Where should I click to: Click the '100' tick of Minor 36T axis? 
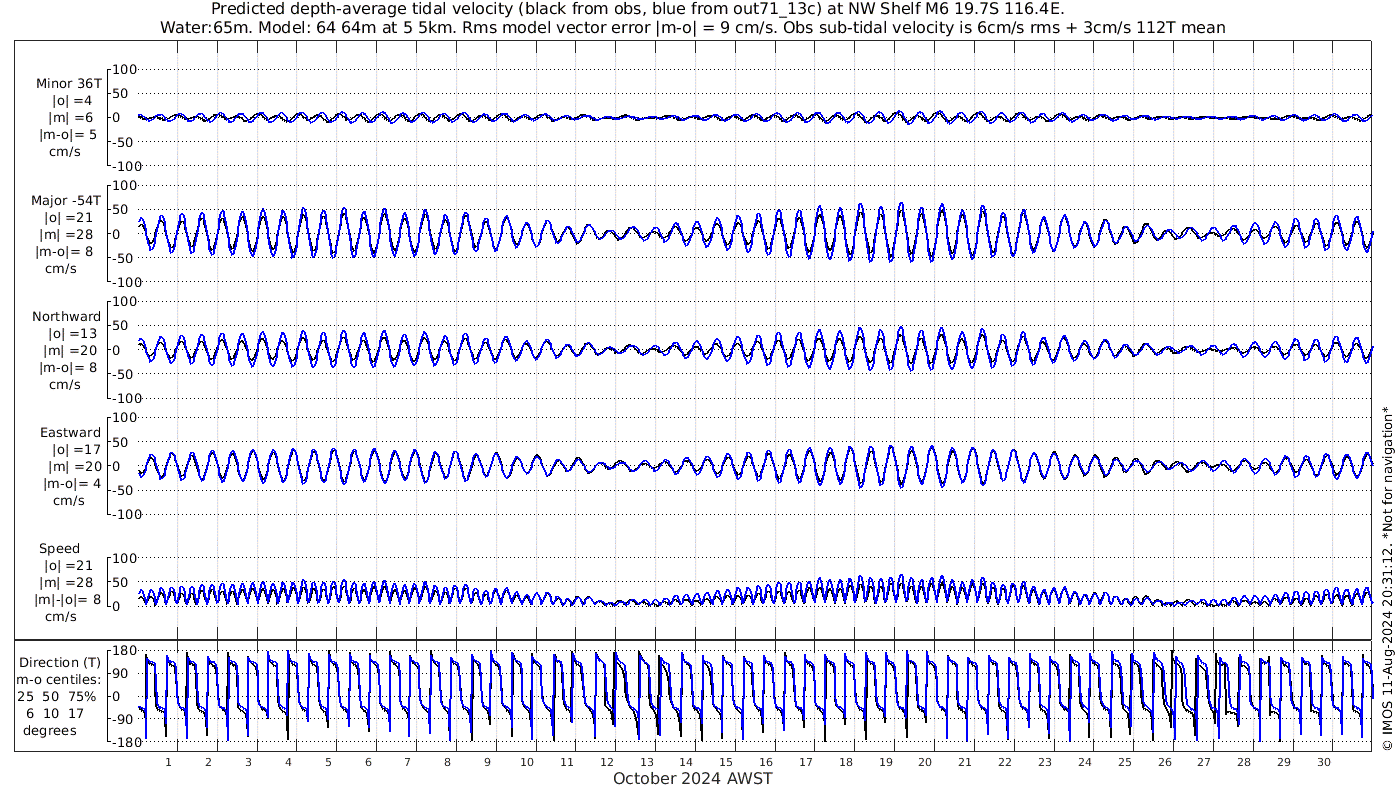[124, 69]
